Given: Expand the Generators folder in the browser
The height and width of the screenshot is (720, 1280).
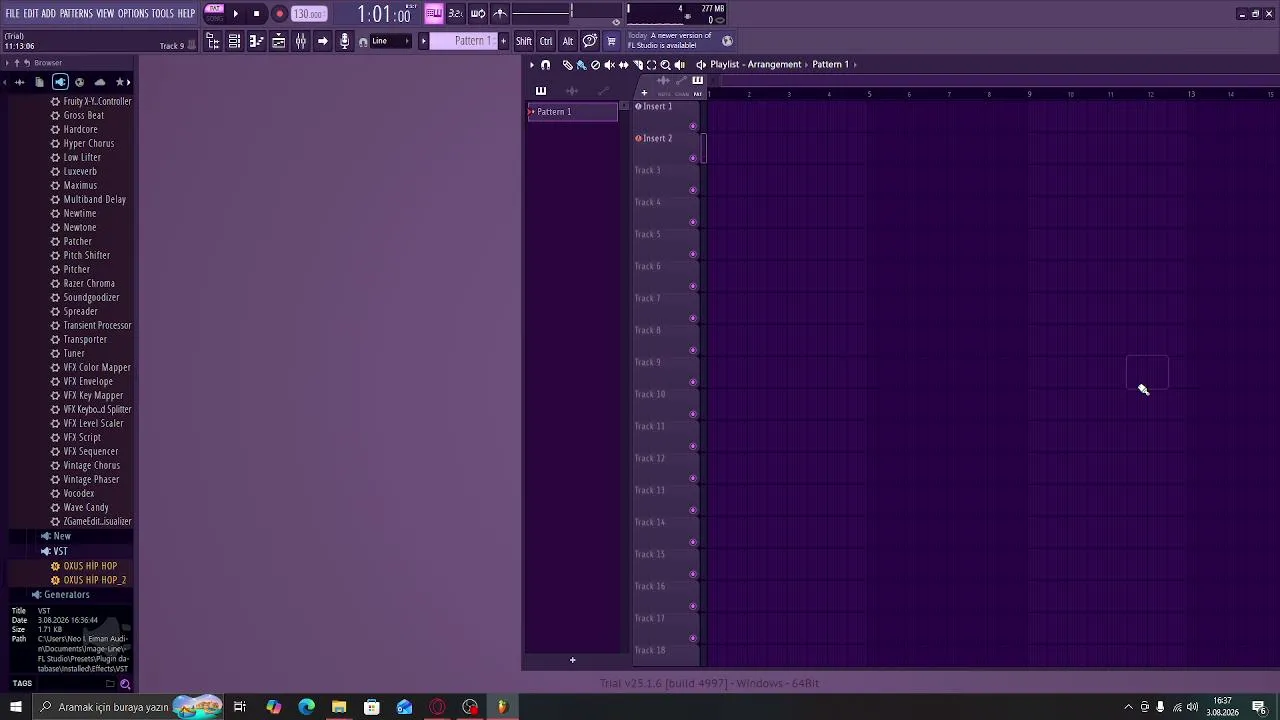Looking at the screenshot, I should click(x=66, y=594).
